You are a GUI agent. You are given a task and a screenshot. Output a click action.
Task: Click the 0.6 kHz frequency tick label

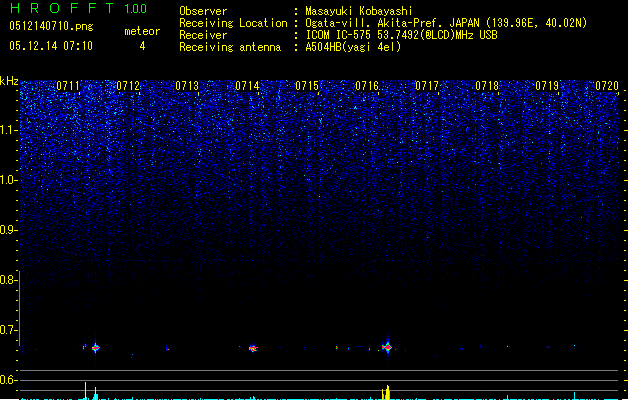coord(8,380)
